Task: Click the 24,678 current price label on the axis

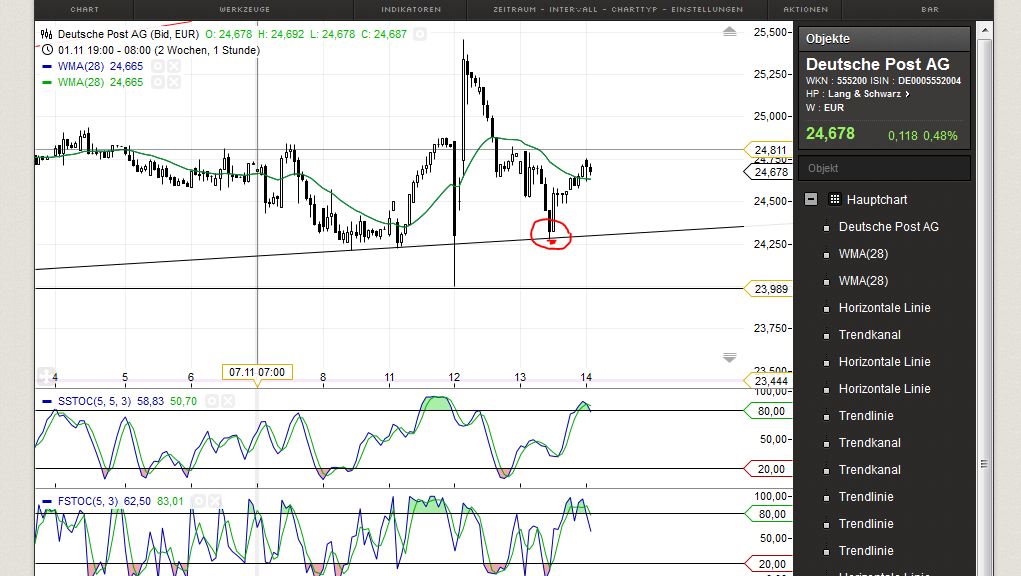Action: [x=770, y=172]
